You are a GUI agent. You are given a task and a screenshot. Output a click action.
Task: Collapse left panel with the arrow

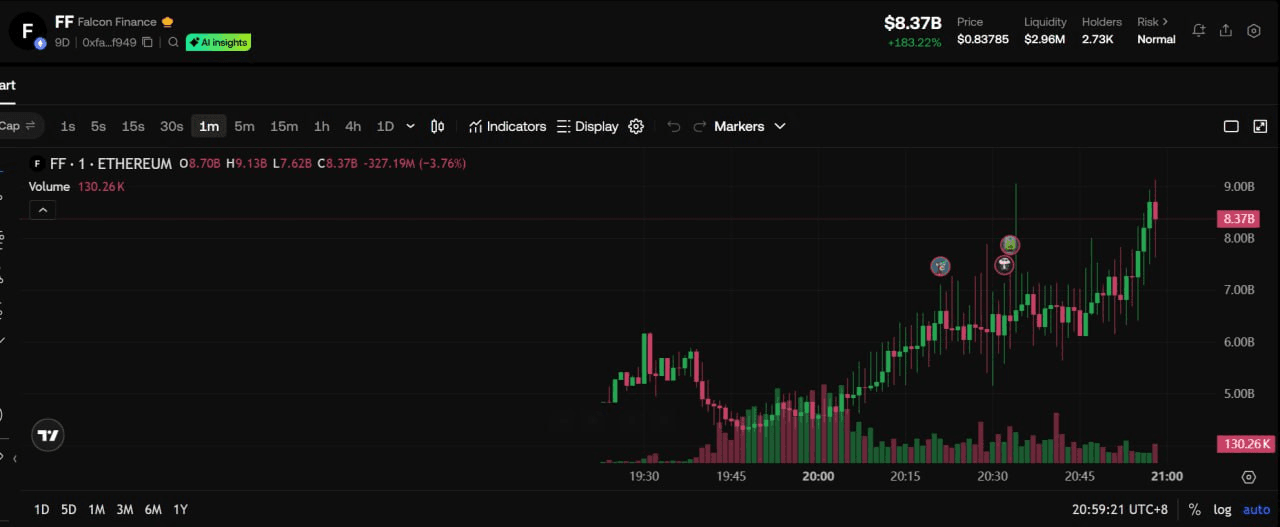[15, 459]
